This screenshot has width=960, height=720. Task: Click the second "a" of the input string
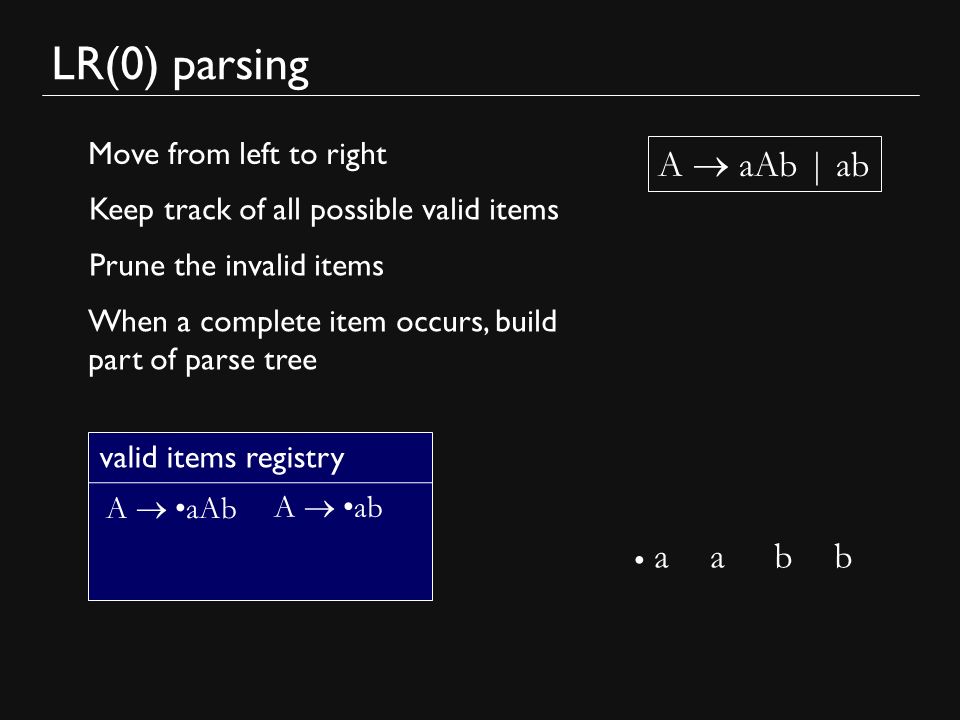pos(718,559)
